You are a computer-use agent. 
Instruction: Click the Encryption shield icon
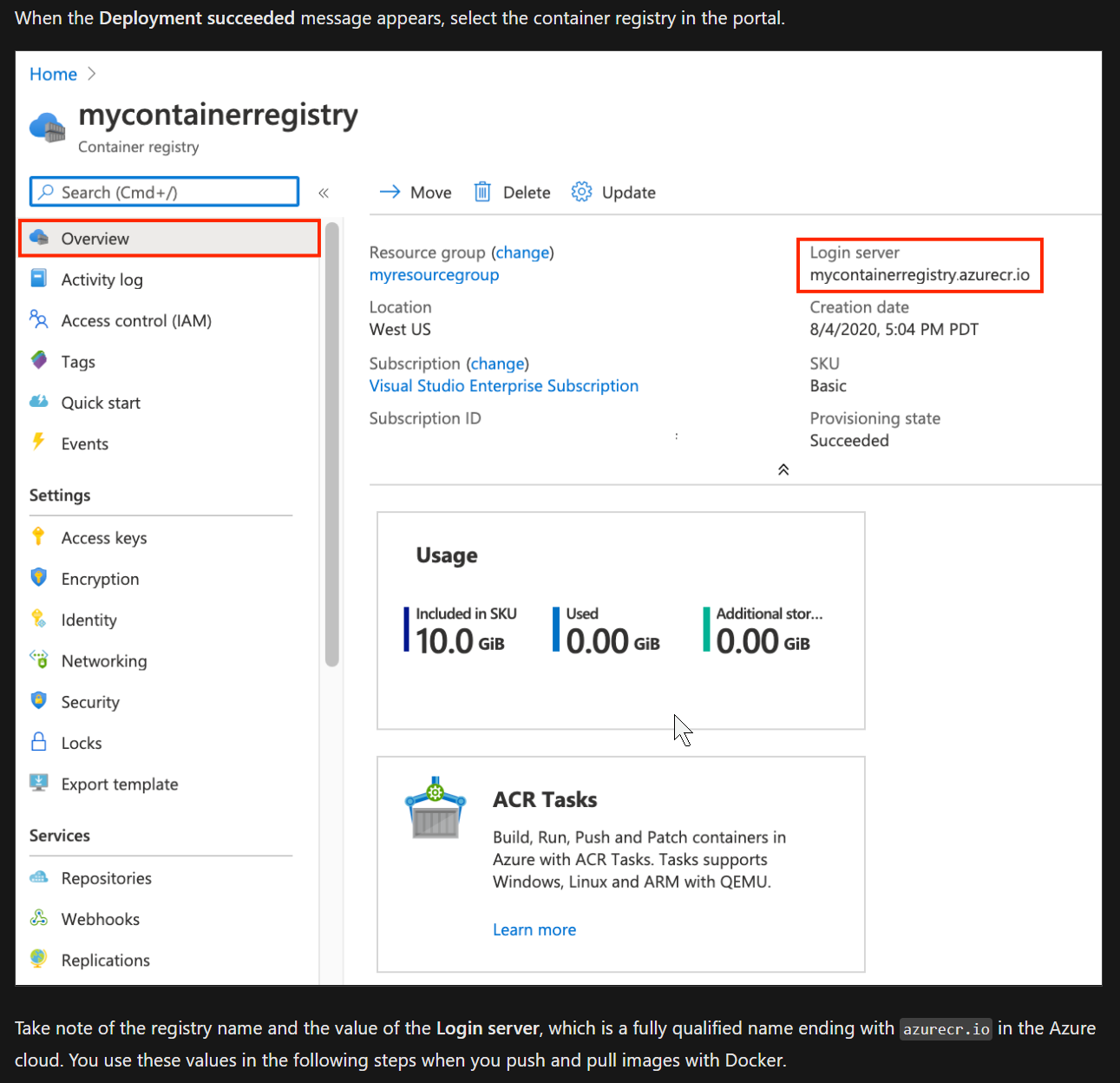point(39,577)
